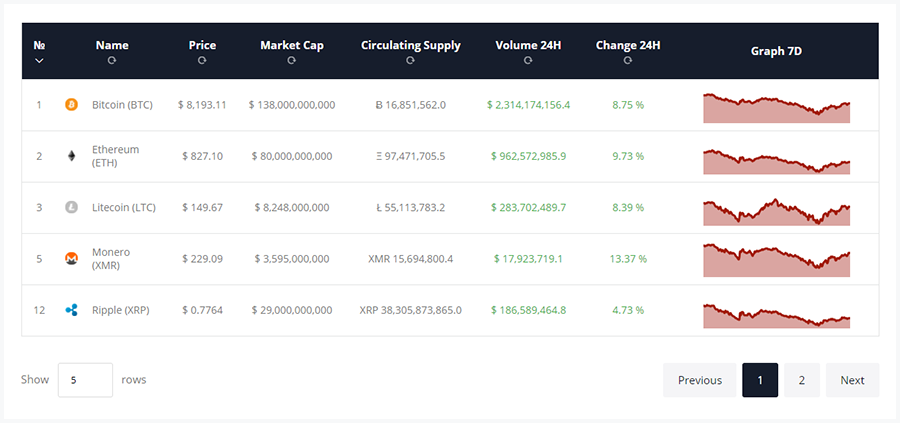Click refresh icon under Volume 24H header

[x=528, y=60]
